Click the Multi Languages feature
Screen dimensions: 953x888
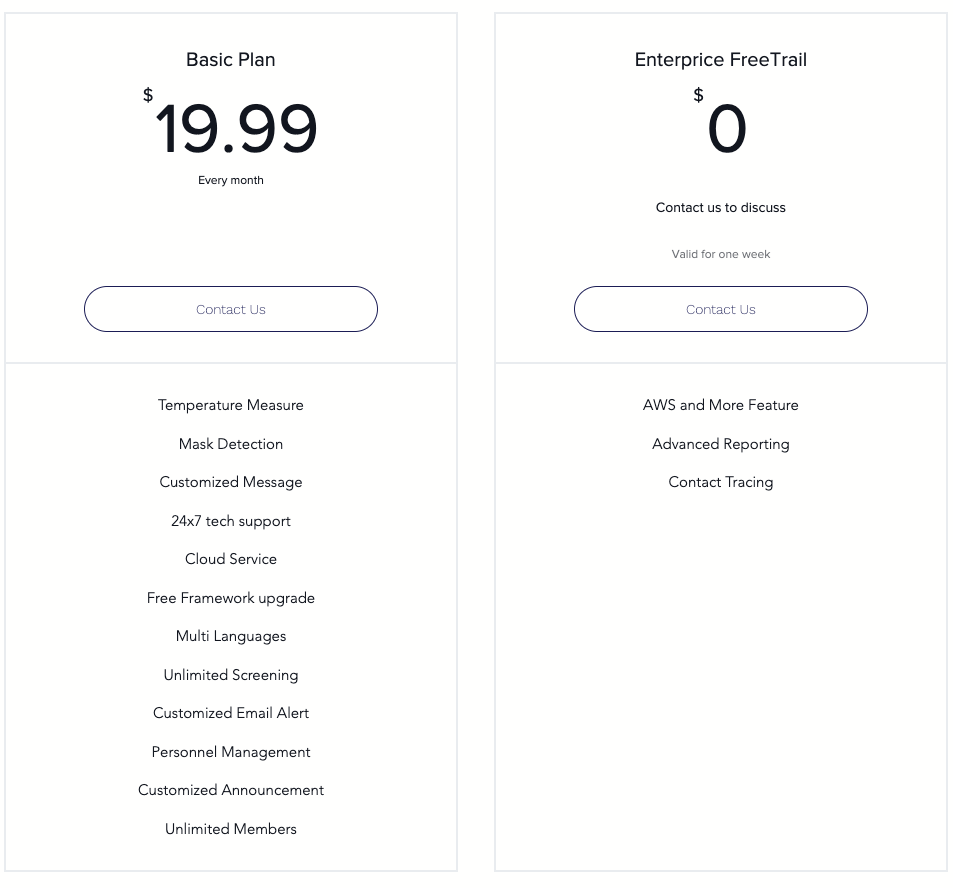point(231,636)
